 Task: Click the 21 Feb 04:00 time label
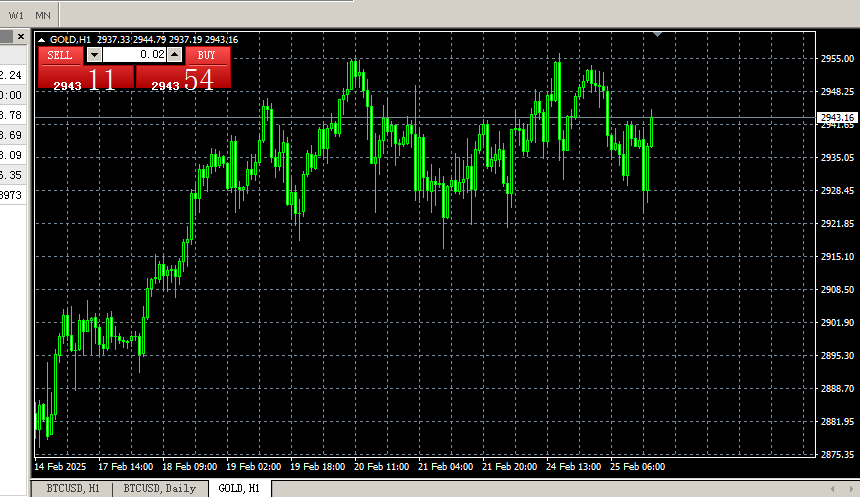click(445, 467)
